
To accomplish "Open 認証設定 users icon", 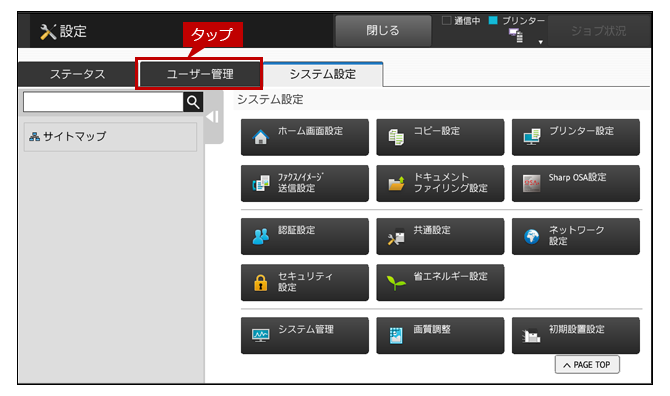I will tap(261, 236).
